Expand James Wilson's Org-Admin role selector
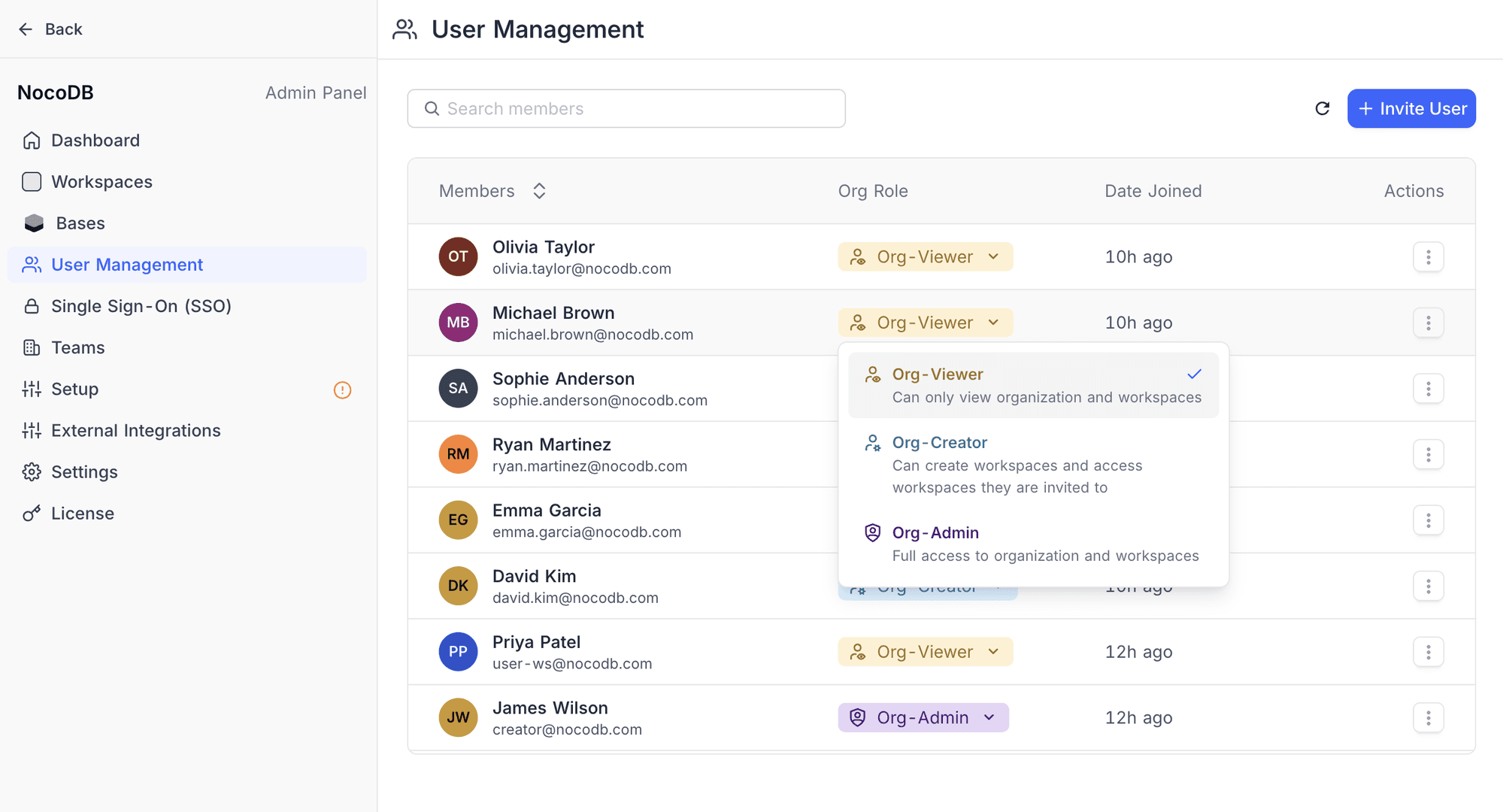1503x812 pixels. (x=923, y=717)
